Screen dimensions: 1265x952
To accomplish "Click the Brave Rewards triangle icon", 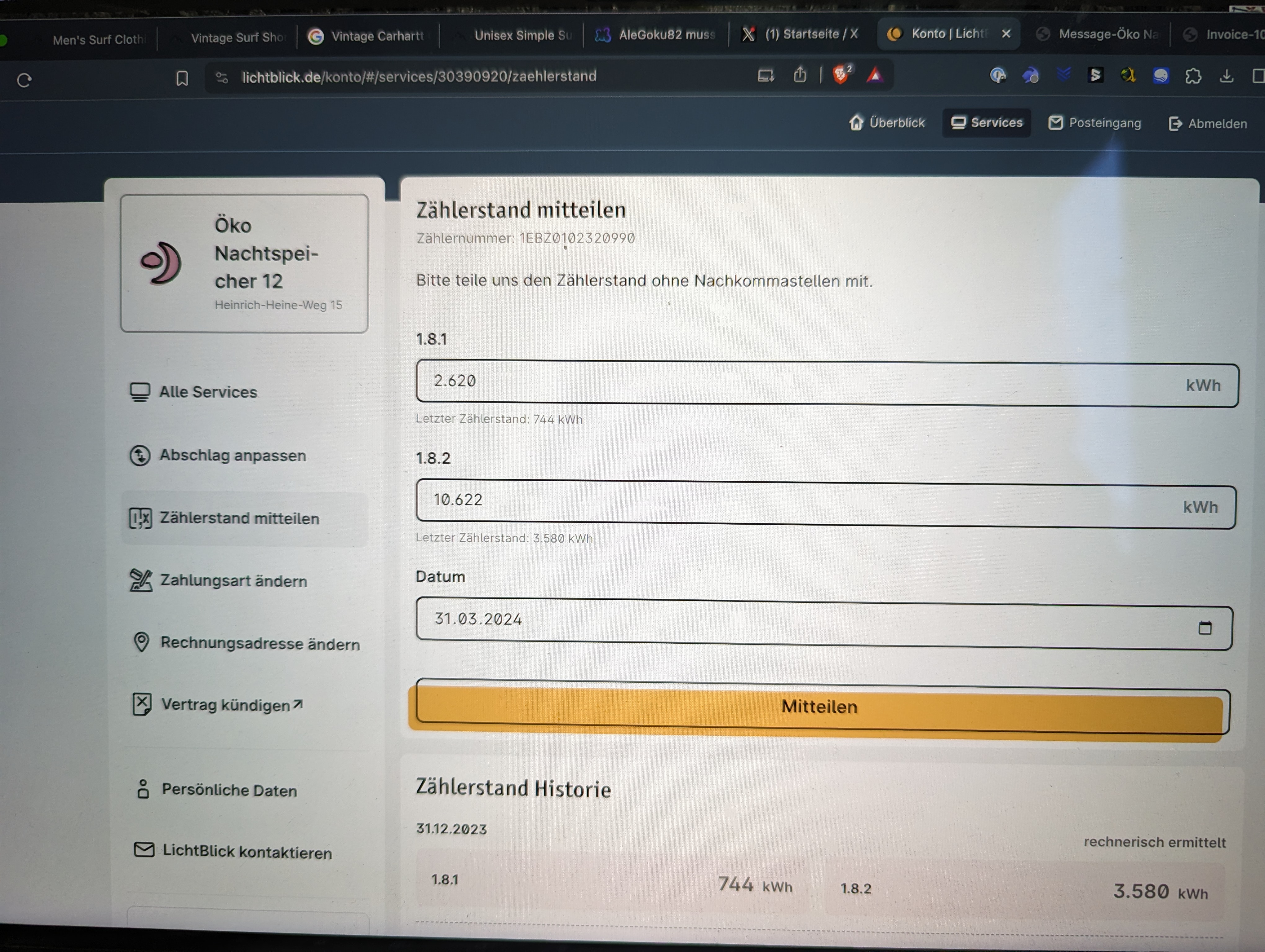I will 874,75.
